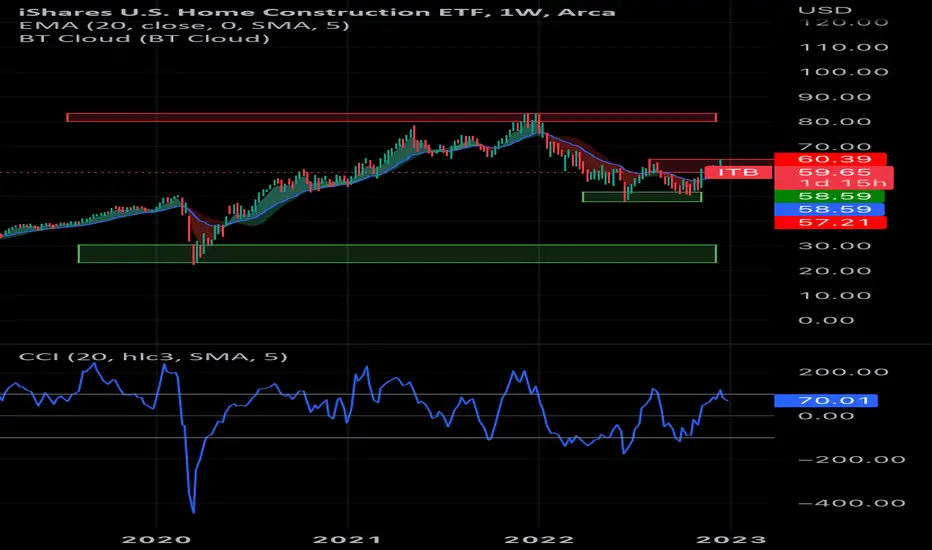Click the −200.00 CCI axis label
Screen dimensions: 932x550
click(x=852, y=460)
